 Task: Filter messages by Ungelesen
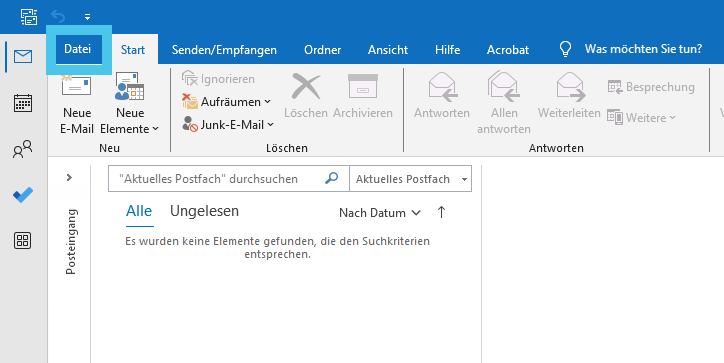[205, 211]
